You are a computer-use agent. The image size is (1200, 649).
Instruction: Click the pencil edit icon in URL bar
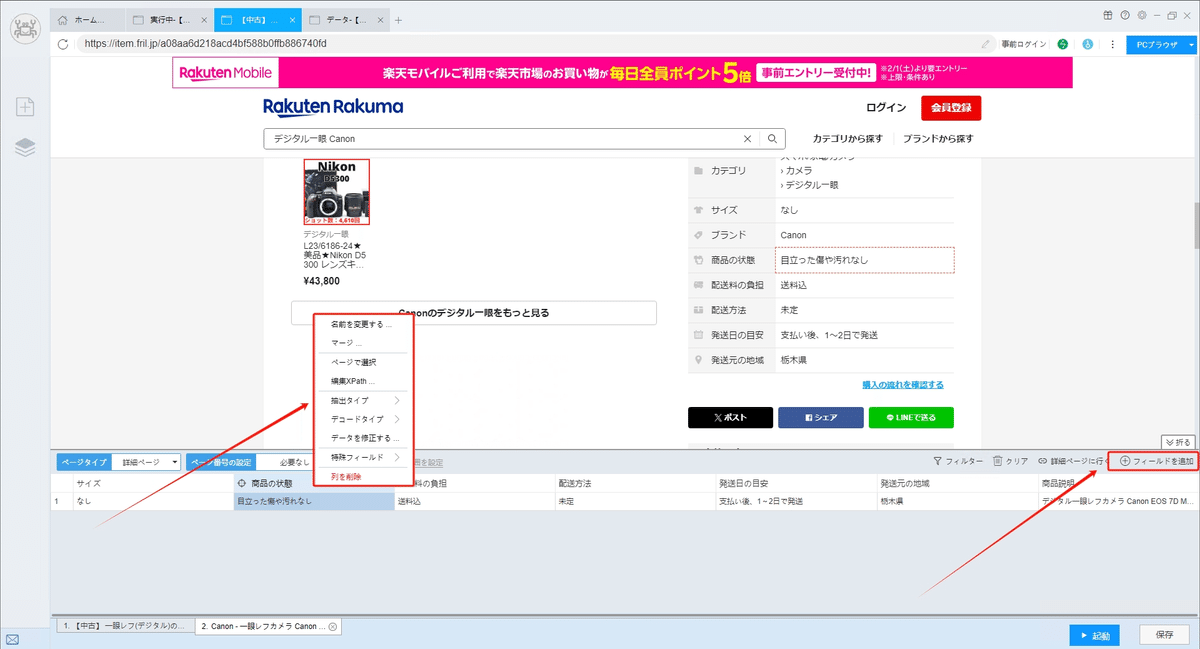pyautogui.click(x=986, y=44)
